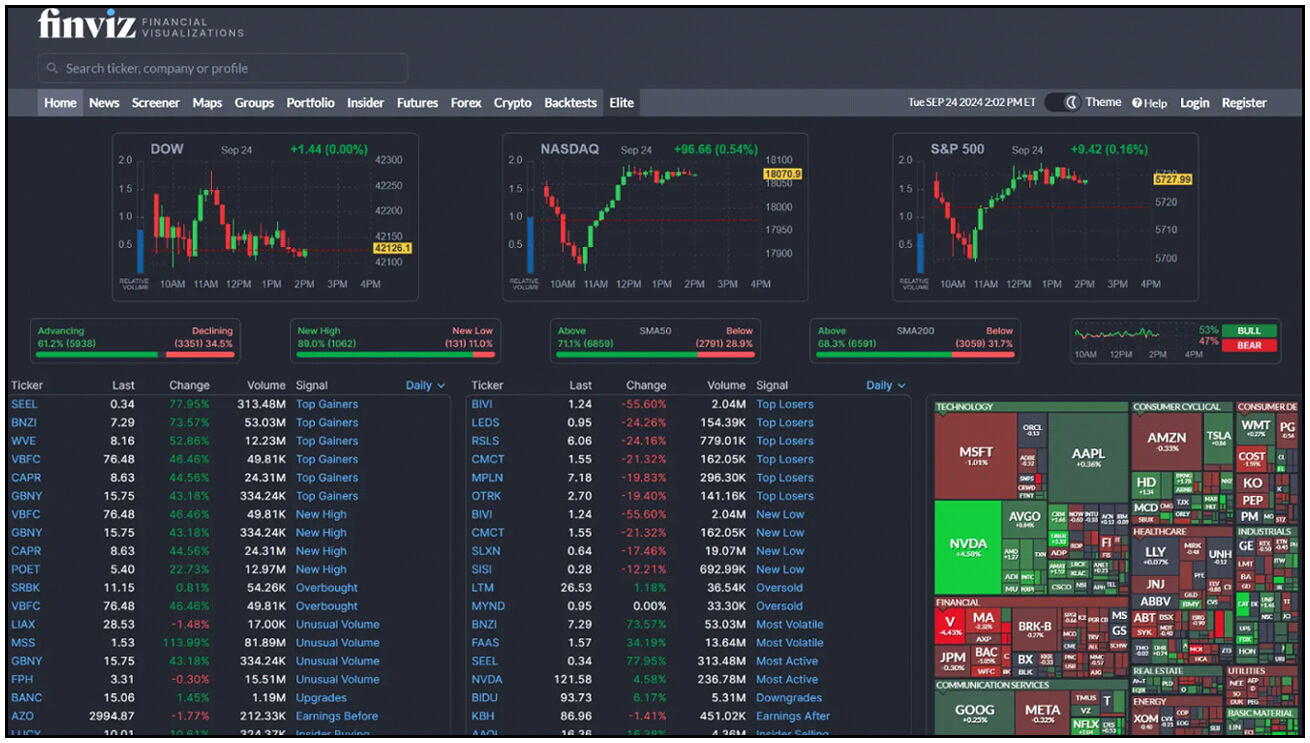Click the Volume column header, left table

(x=267, y=385)
